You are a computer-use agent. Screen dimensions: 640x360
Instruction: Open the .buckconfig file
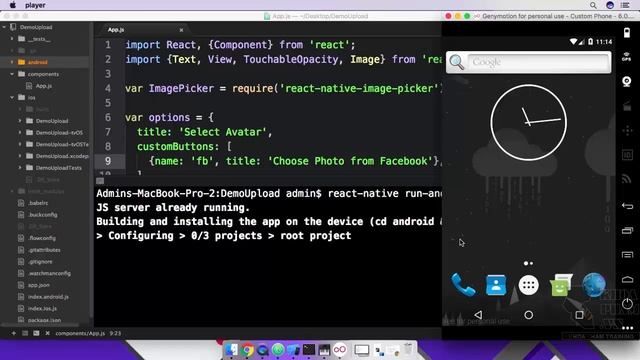click(42, 215)
